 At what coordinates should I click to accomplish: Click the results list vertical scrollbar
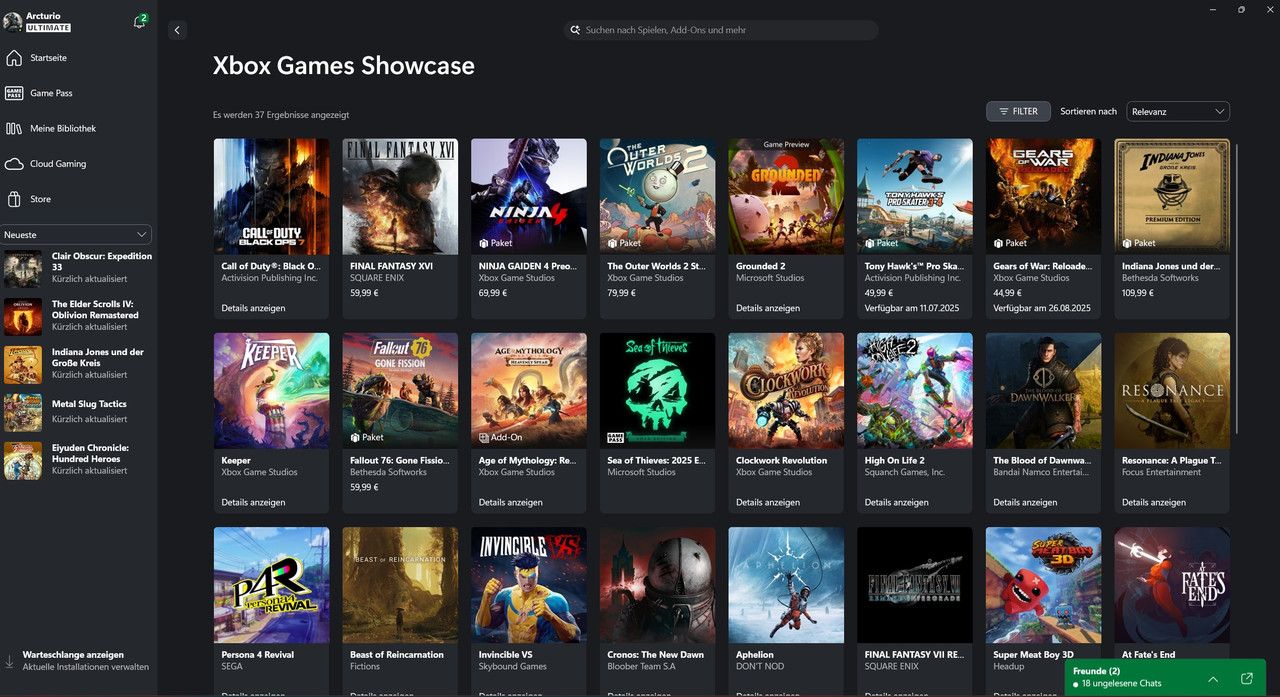tap(1237, 288)
